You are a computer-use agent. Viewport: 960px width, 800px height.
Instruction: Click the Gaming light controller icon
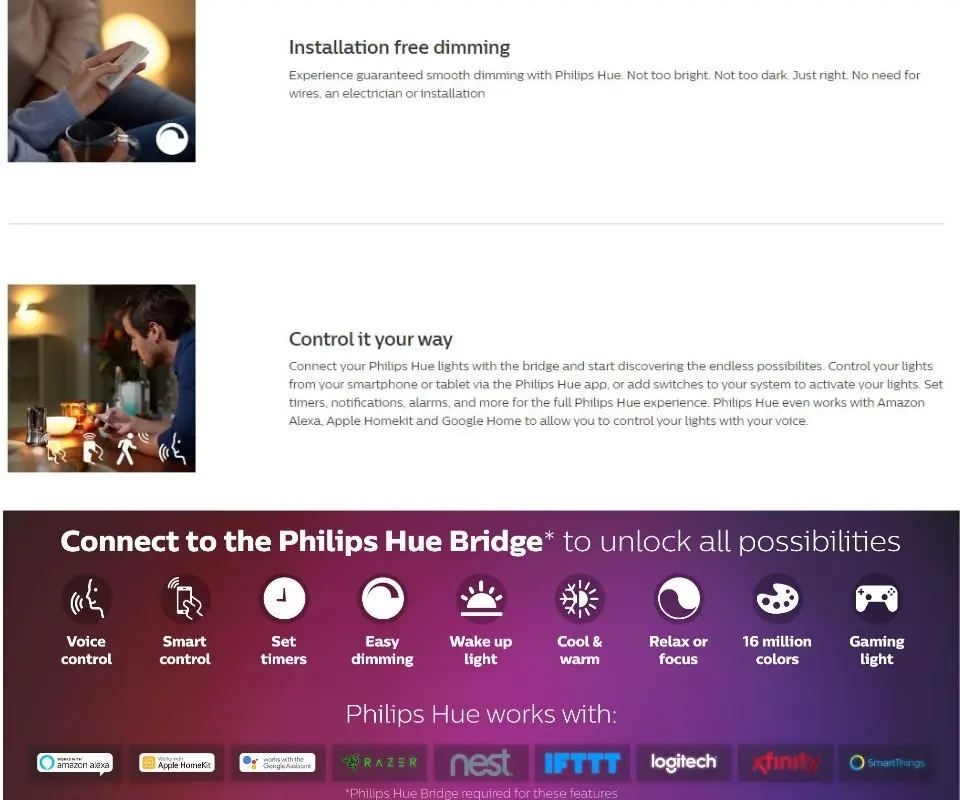pyautogui.click(x=877, y=599)
